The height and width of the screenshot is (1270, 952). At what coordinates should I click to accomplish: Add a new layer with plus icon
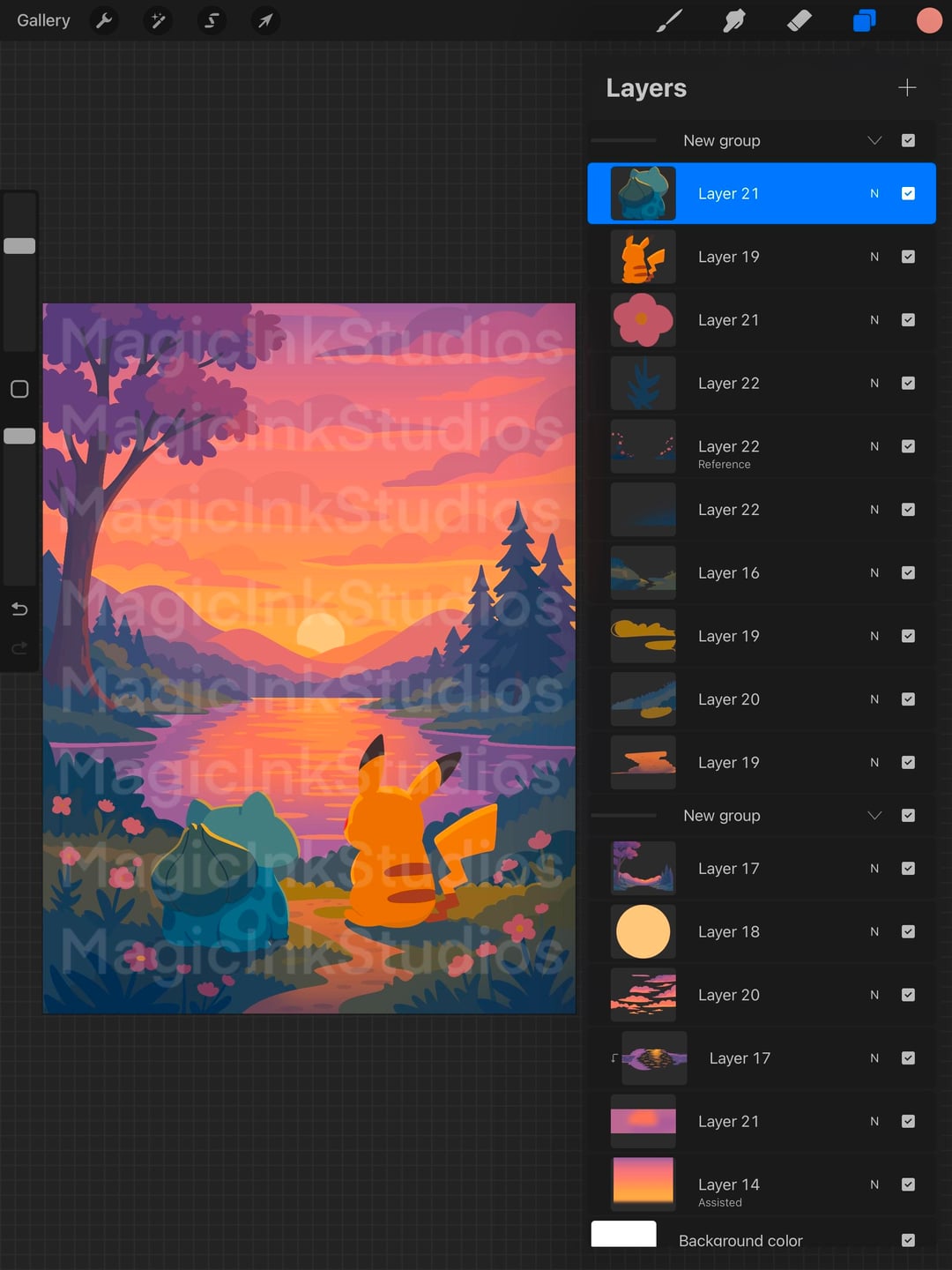(x=907, y=87)
